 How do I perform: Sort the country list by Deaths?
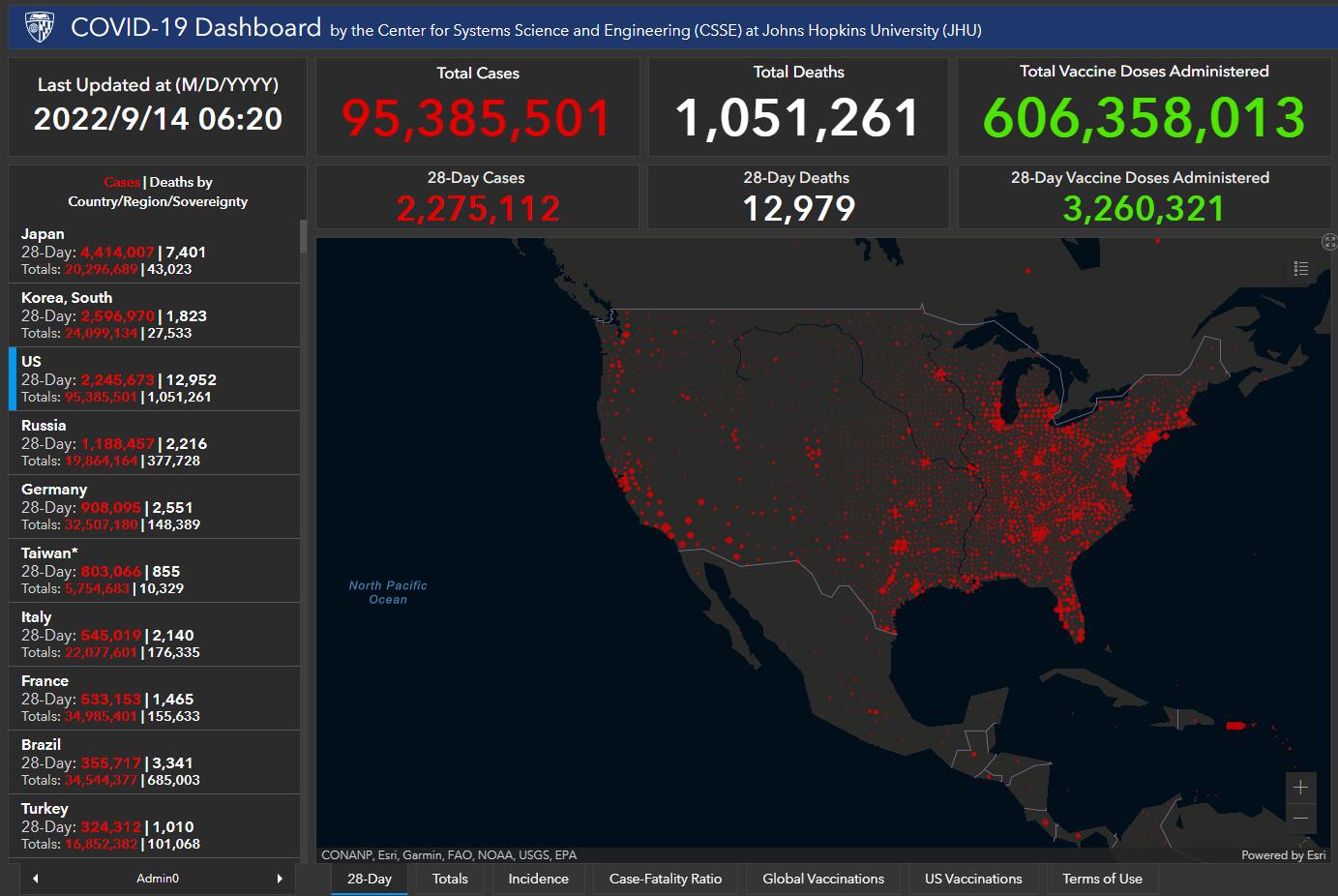181,182
